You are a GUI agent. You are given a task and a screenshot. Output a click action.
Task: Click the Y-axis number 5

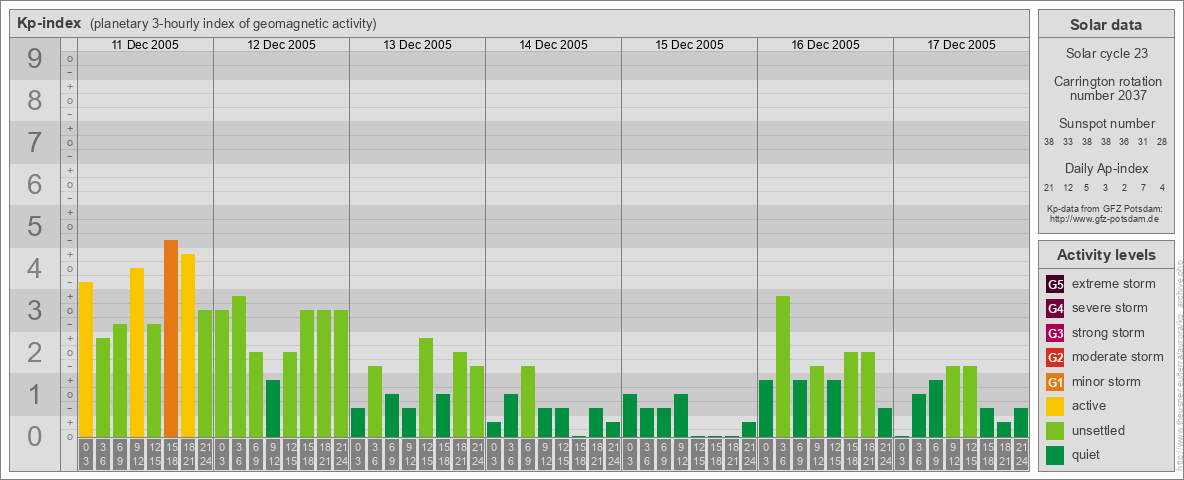tap(34, 226)
